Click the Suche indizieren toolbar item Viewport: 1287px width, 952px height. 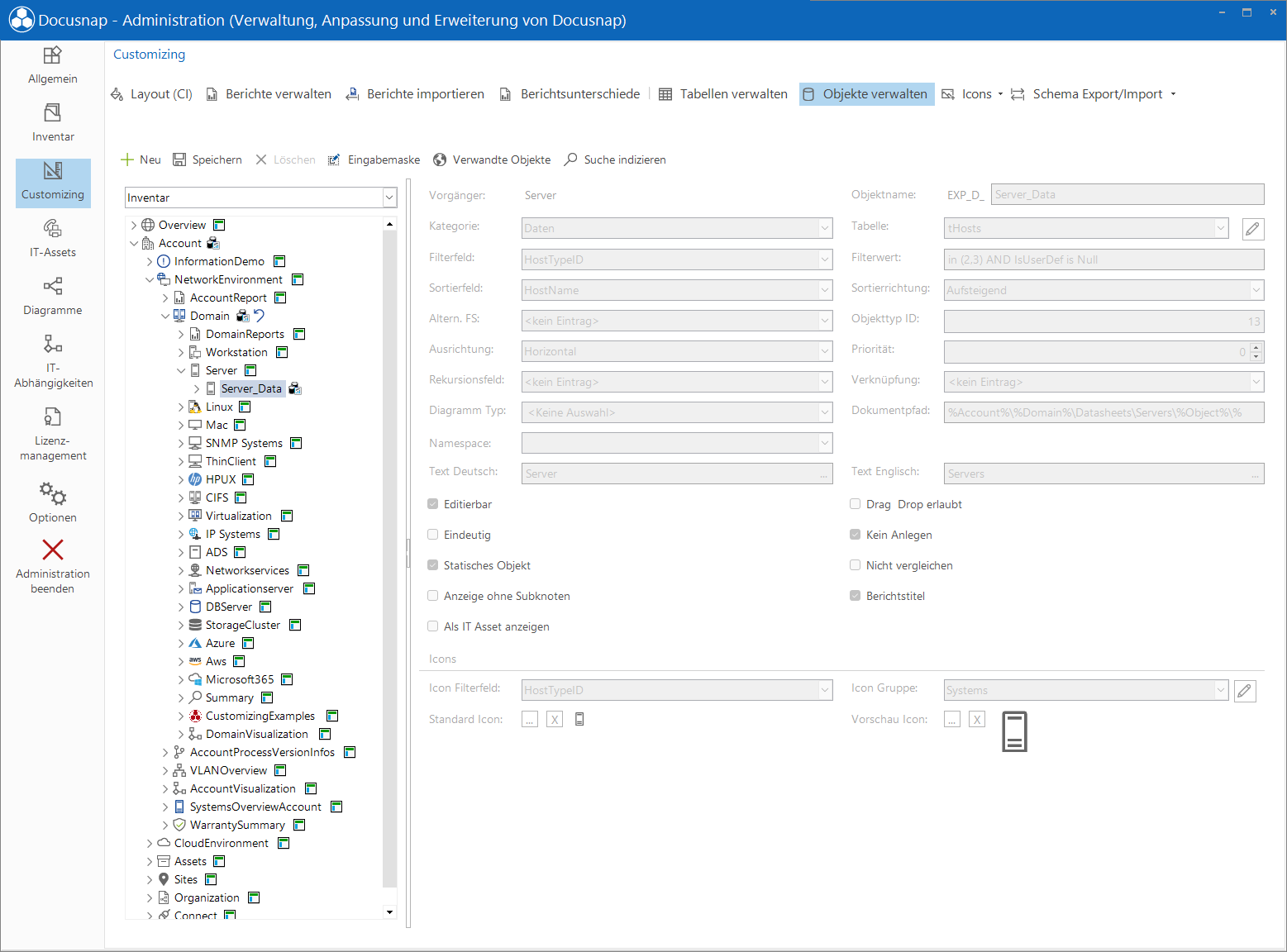(x=615, y=159)
